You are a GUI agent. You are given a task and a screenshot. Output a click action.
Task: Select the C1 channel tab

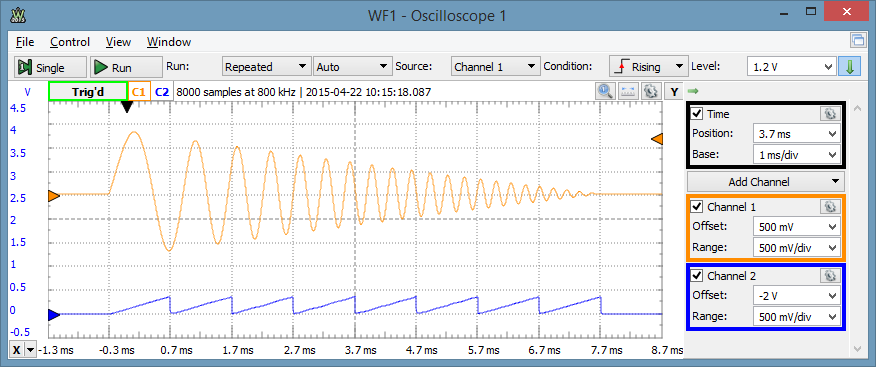(x=139, y=92)
